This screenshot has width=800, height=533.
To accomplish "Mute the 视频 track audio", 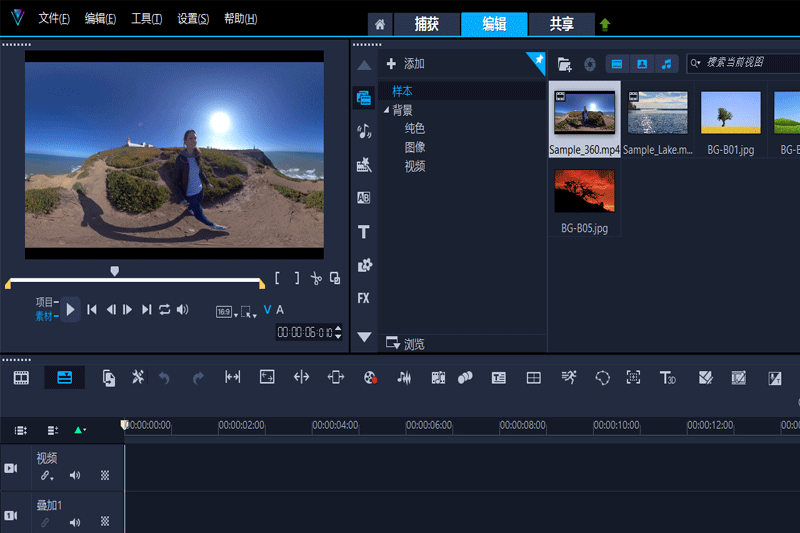I will click(x=75, y=476).
